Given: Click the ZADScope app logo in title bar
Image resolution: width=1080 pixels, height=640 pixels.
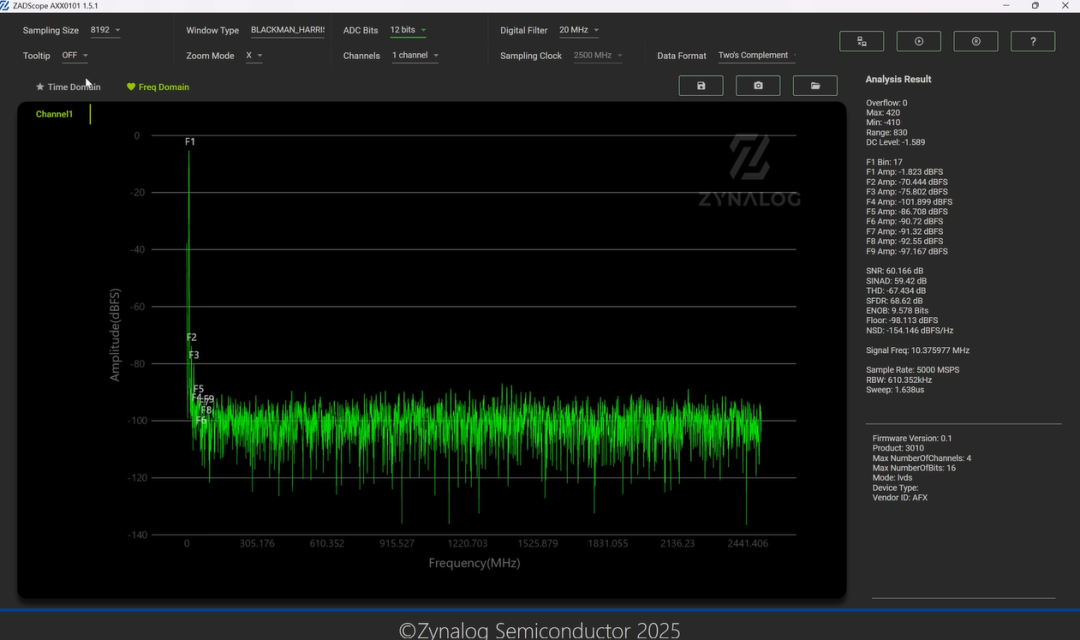Looking at the screenshot, I should point(6,6).
